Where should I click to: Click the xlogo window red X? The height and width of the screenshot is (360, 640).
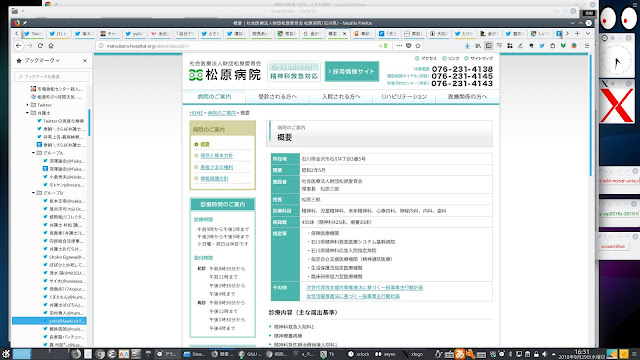[617, 105]
